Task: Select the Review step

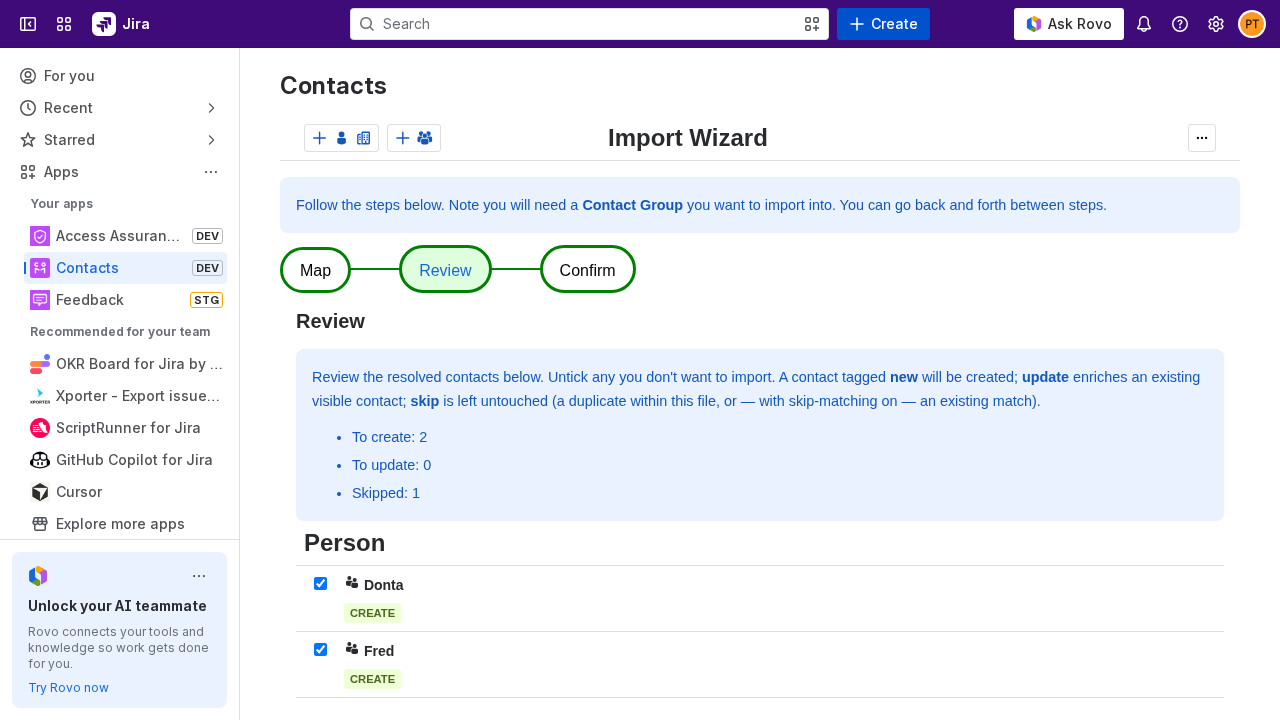Action: pyautogui.click(x=445, y=270)
